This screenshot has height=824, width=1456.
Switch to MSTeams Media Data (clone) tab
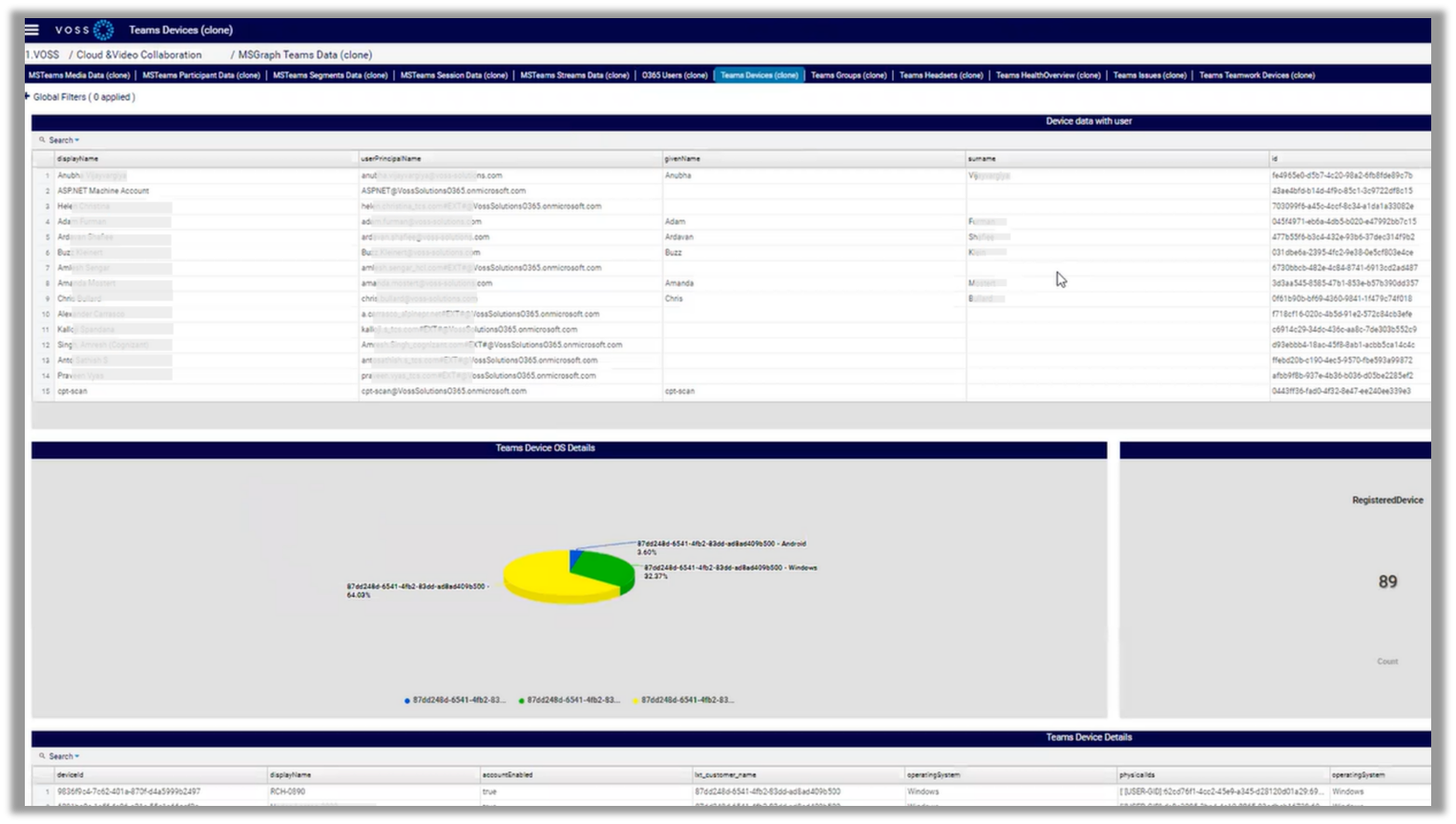79,75
